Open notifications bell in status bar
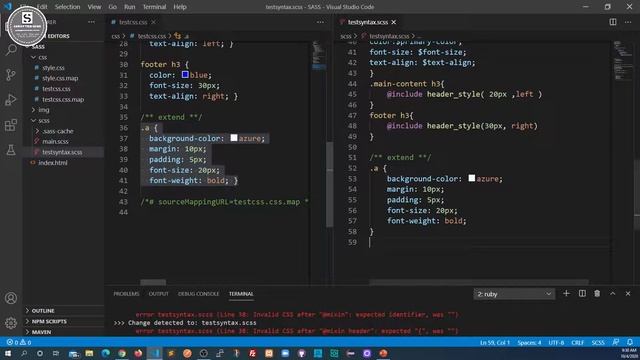640x360 pixels. [x=630, y=342]
